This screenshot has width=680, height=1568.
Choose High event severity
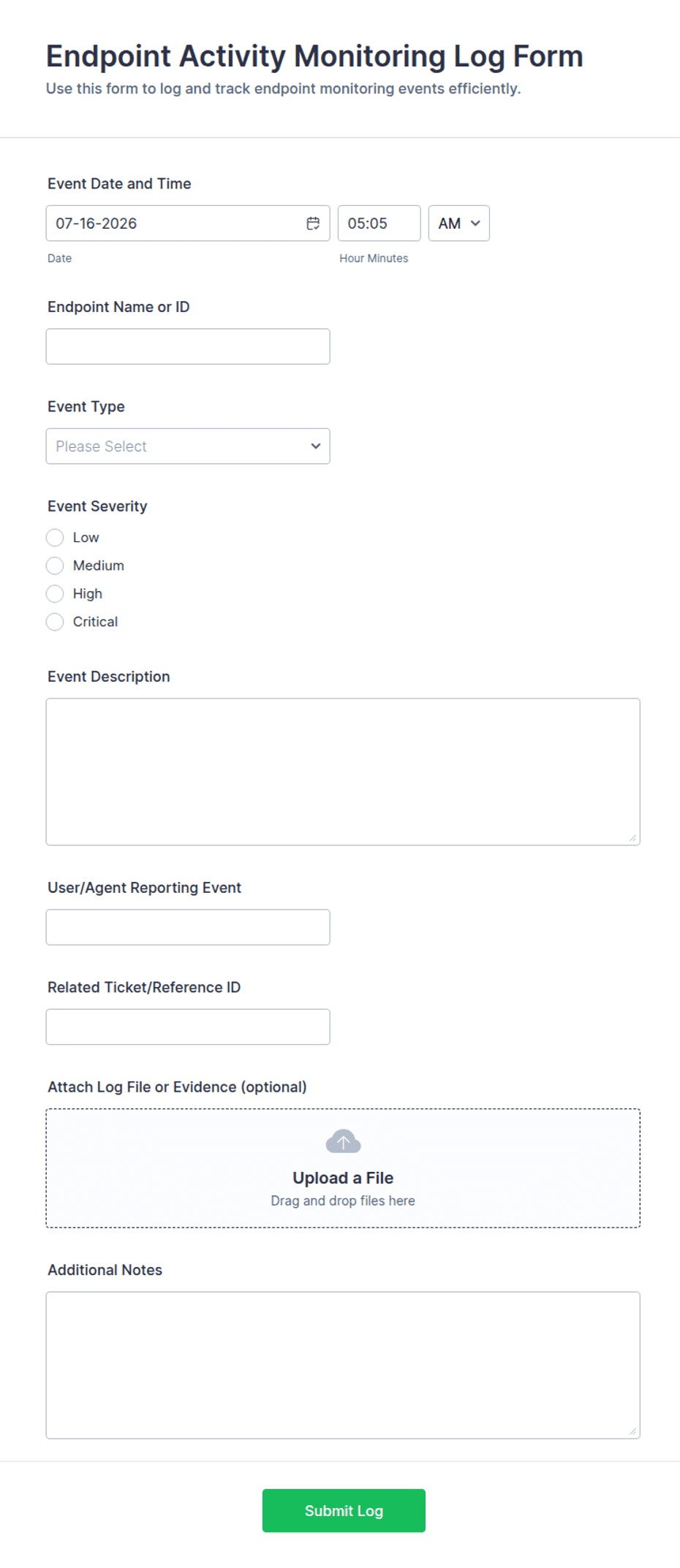point(55,593)
